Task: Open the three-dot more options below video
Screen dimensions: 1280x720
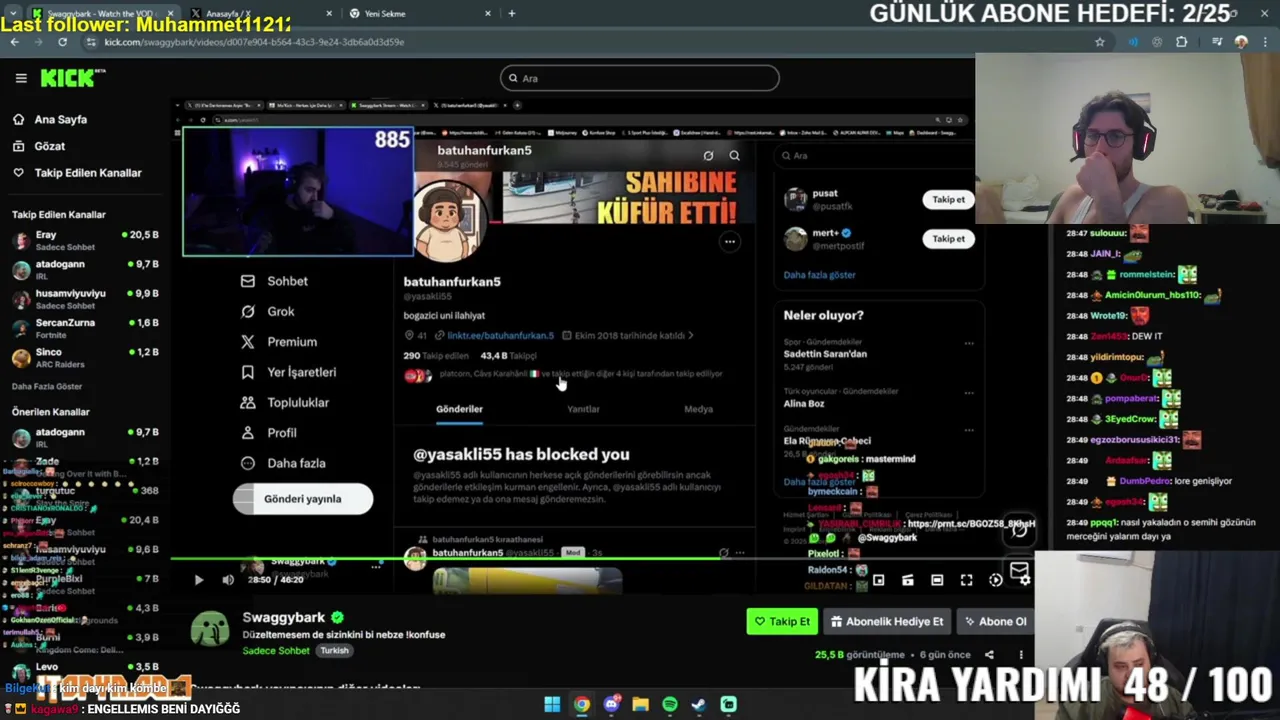Action: [1021, 655]
